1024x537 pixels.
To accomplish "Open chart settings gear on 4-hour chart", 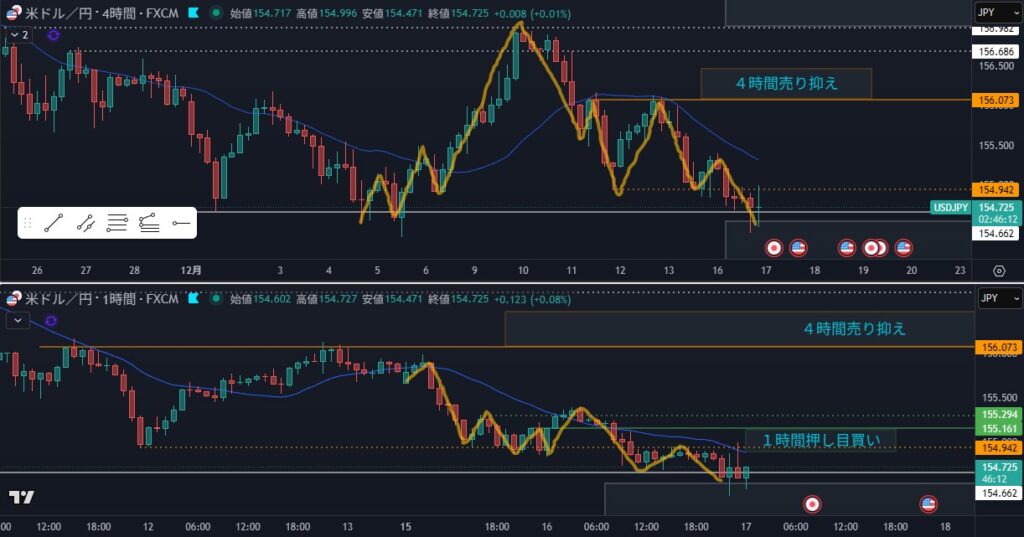I will pos(999,271).
